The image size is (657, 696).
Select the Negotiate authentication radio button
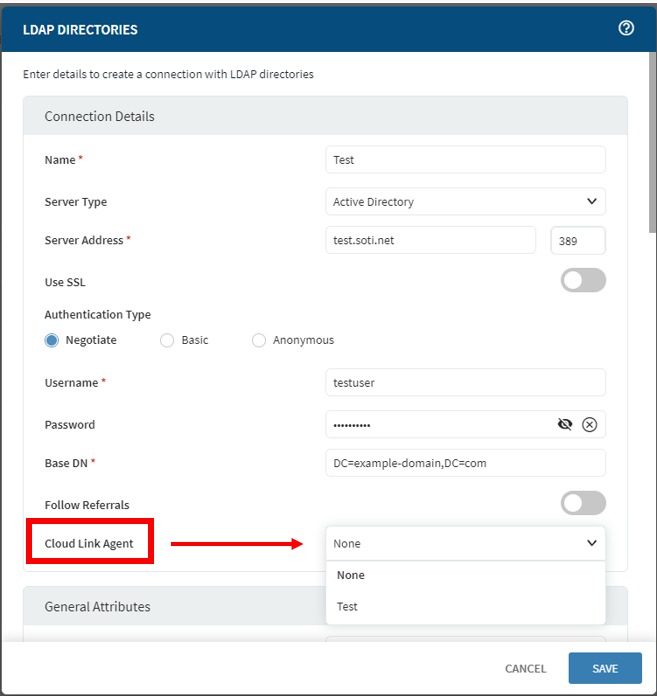pyautogui.click(x=52, y=340)
